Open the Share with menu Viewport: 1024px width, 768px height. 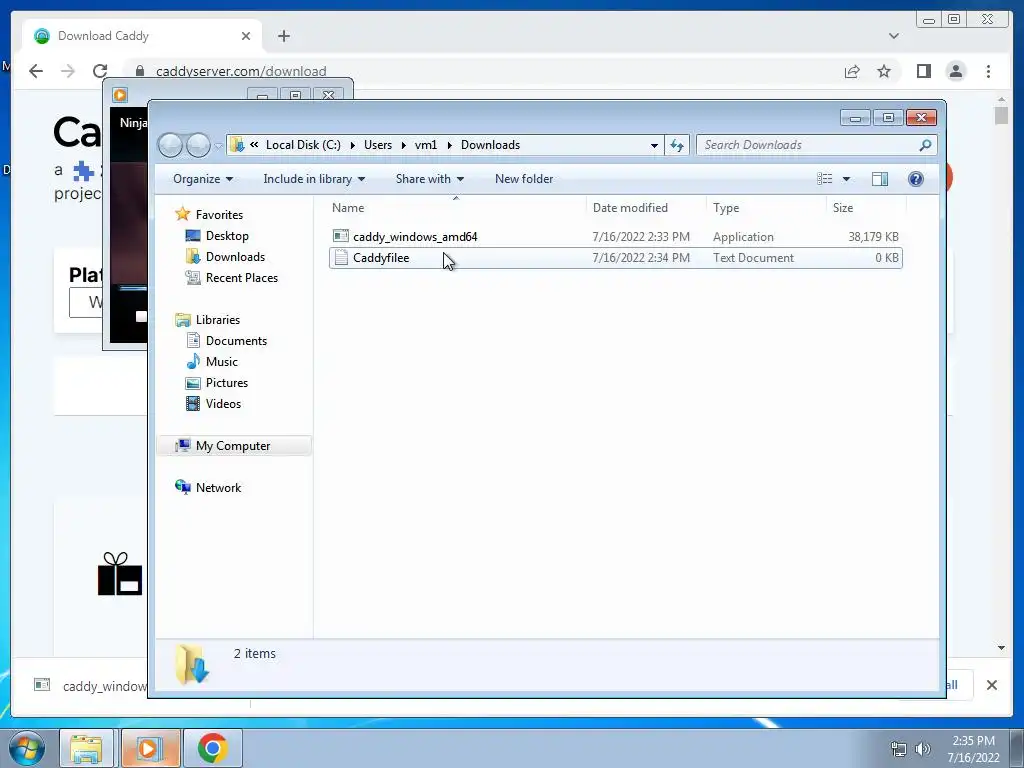[x=430, y=179]
